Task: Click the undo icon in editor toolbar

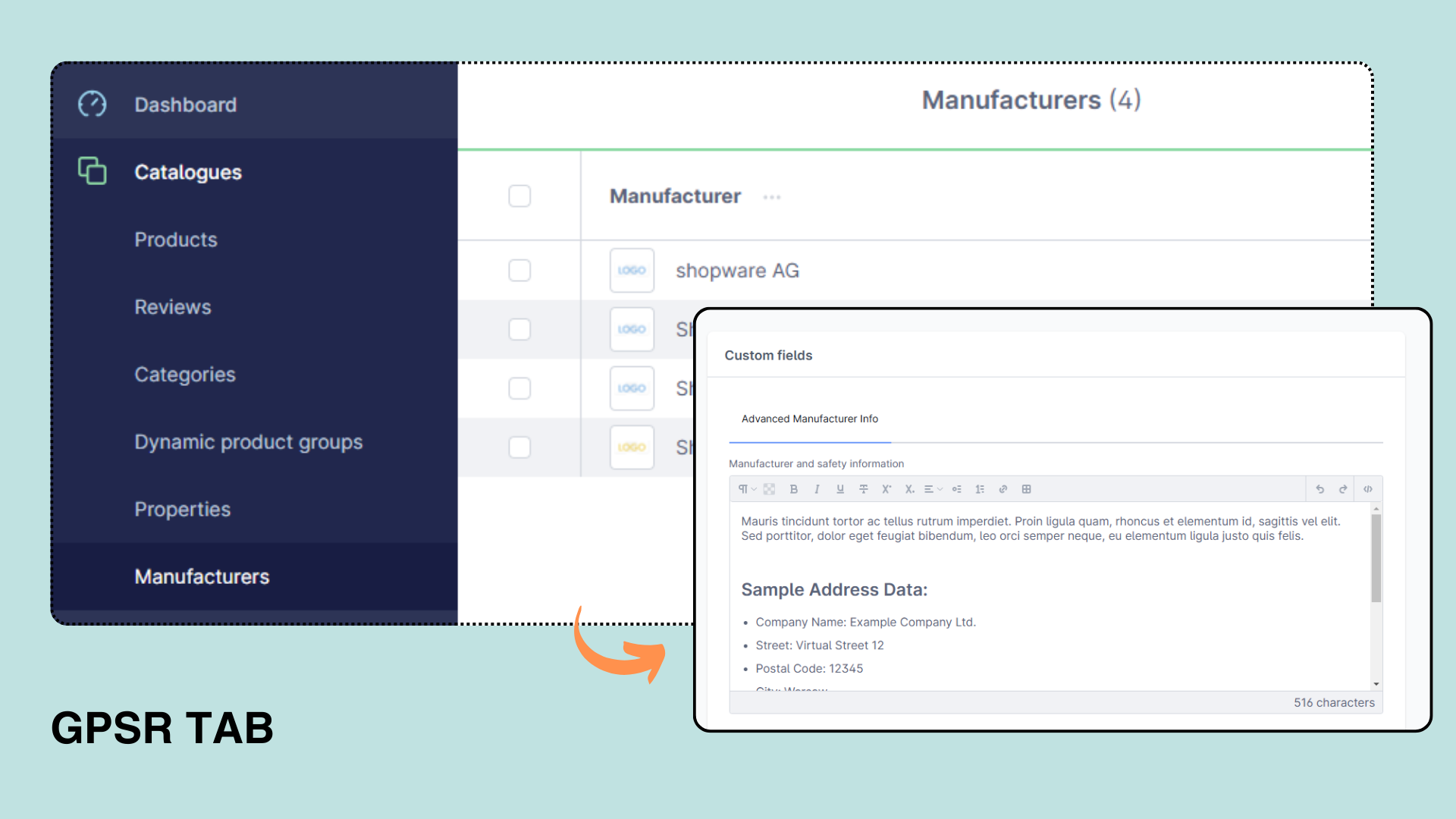Action: pos(1320,489)
